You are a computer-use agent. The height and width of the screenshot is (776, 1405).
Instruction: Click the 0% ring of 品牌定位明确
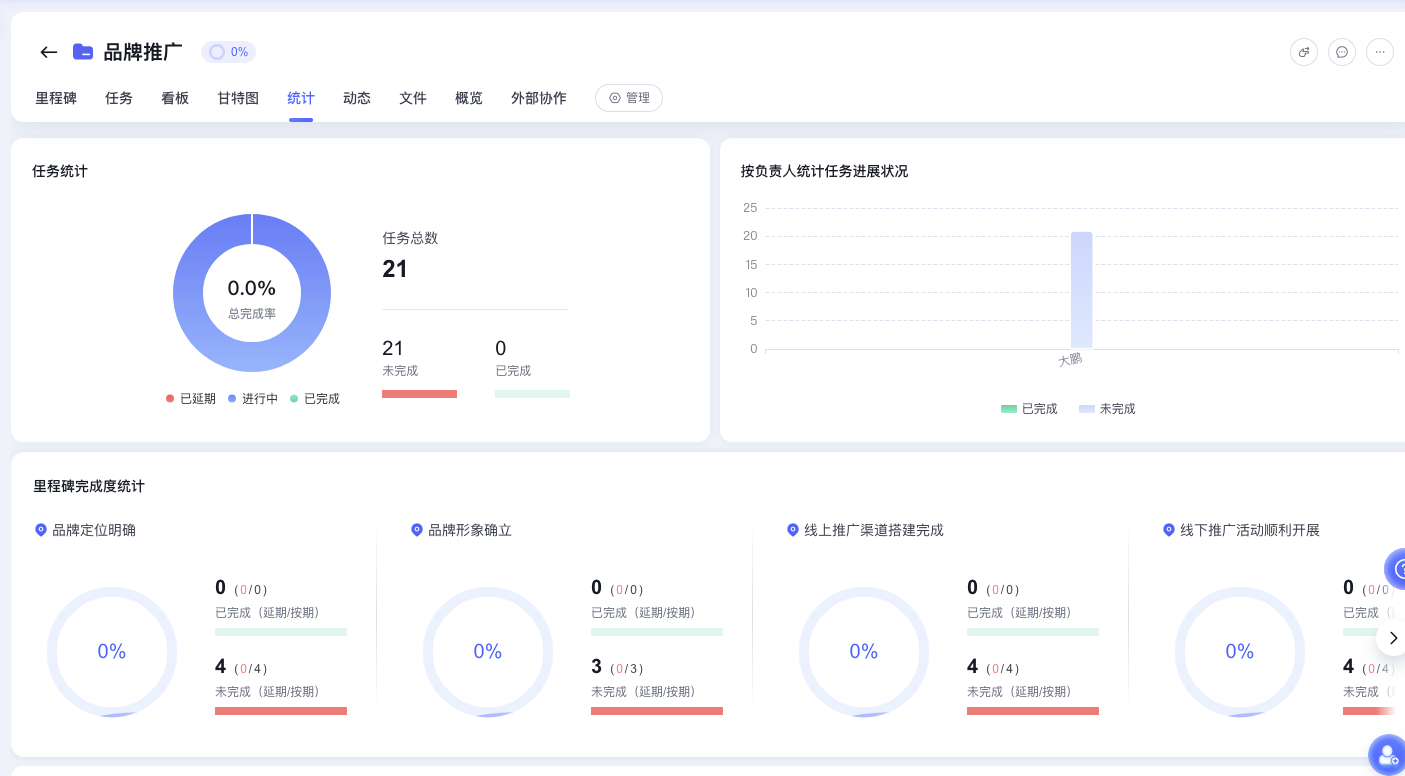tap(112, 652)
